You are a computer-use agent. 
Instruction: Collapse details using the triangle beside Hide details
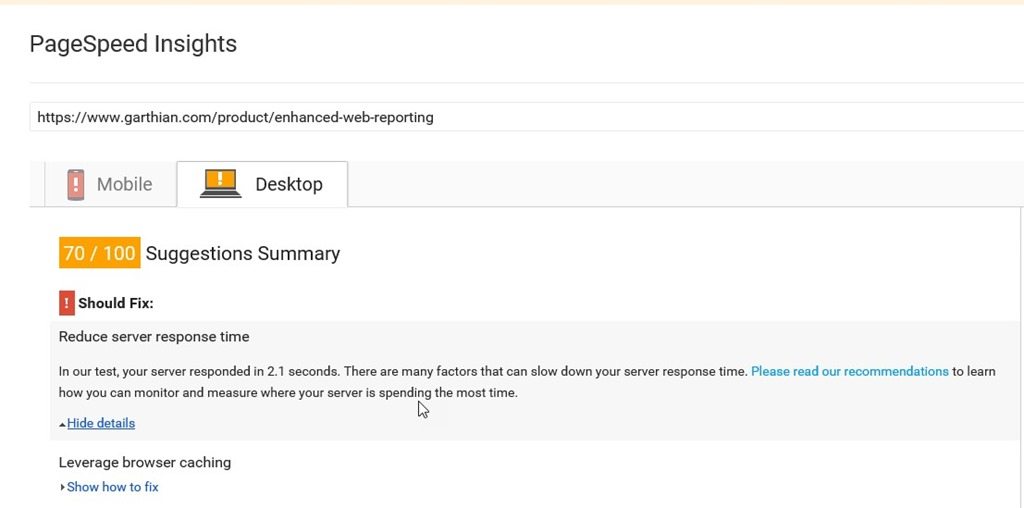[62, 424]
